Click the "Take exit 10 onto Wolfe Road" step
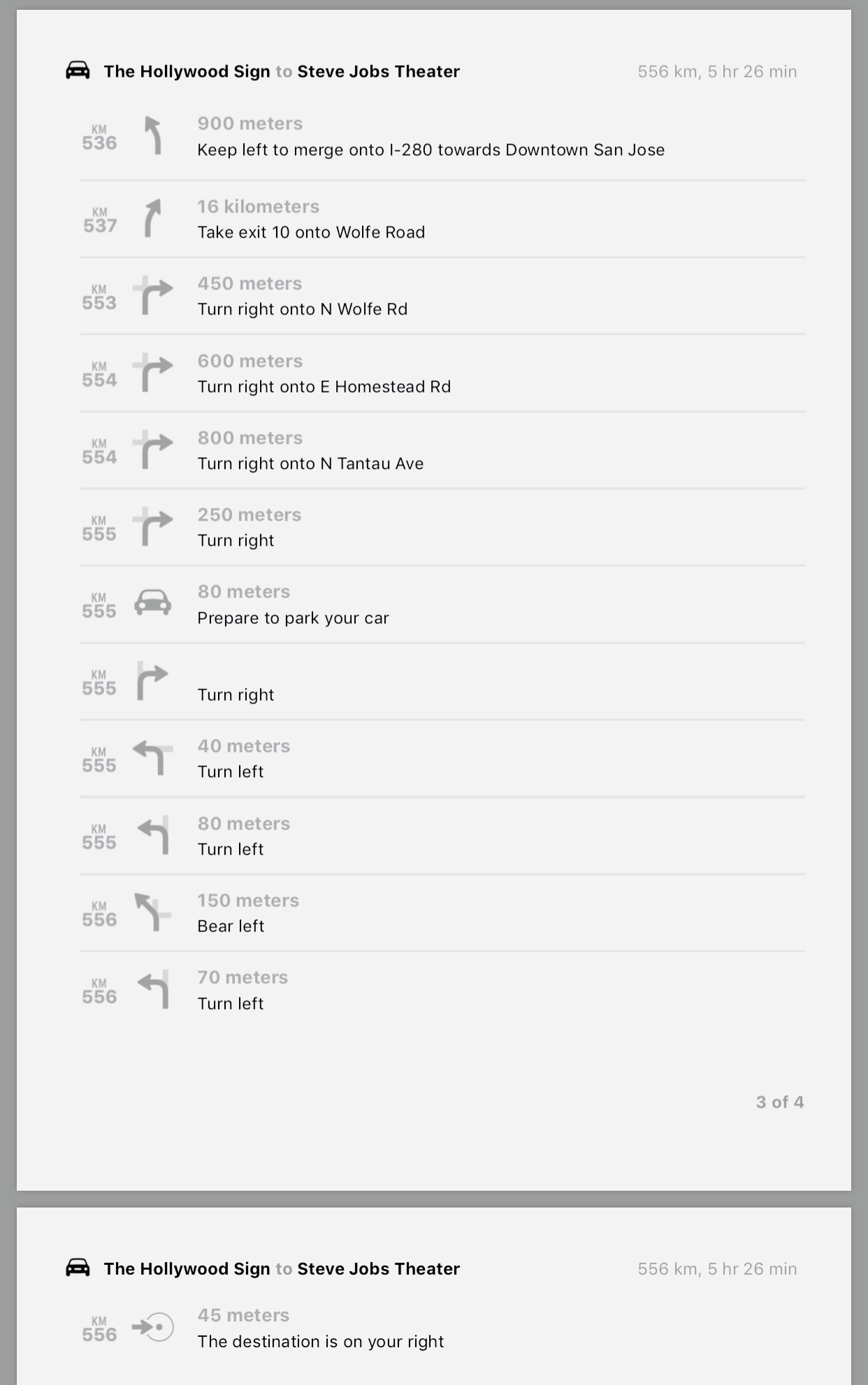 pyautogui.click(x=311, y=232)
